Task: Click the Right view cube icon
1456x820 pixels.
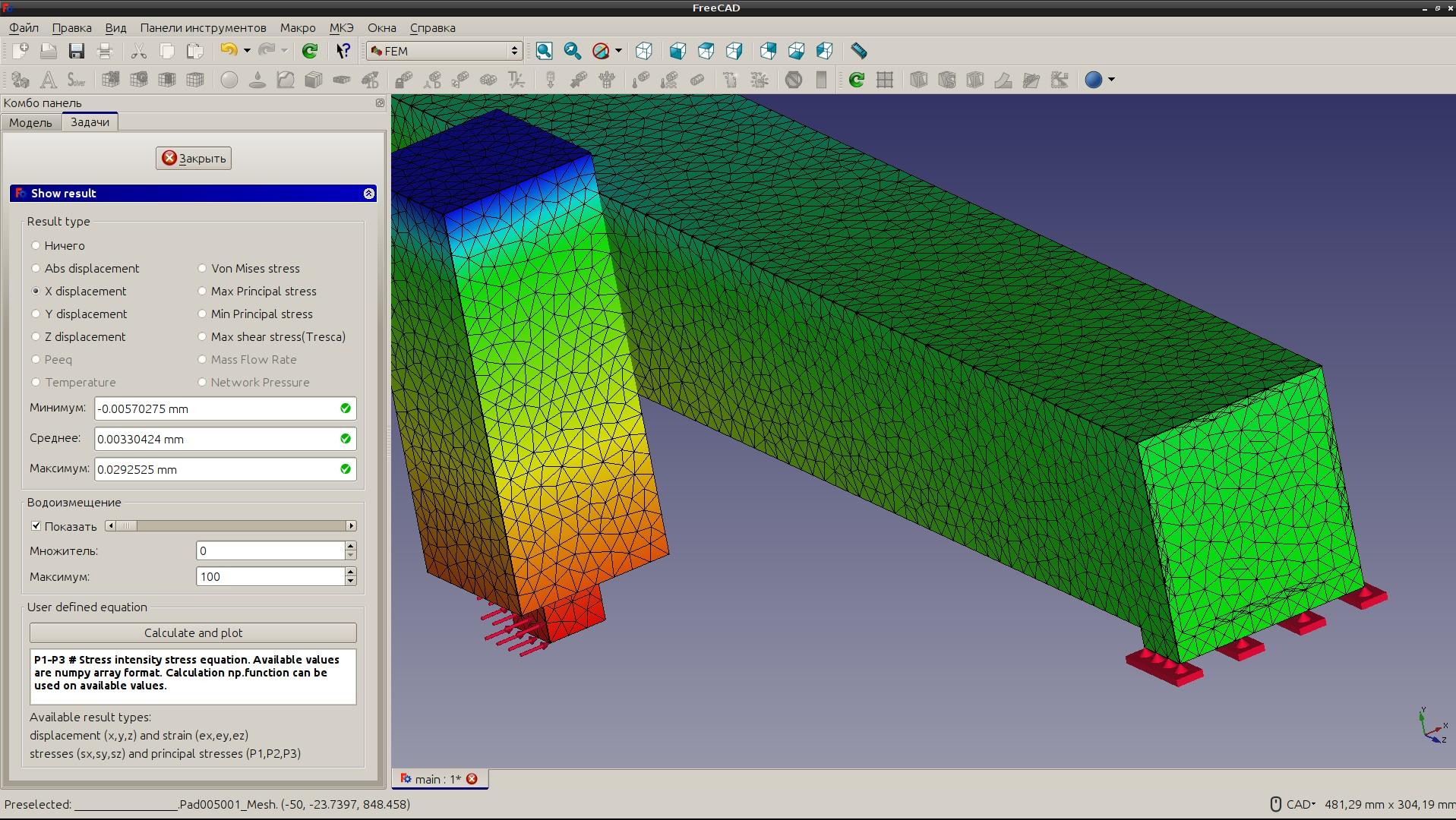Action: [x=734, y=51]
